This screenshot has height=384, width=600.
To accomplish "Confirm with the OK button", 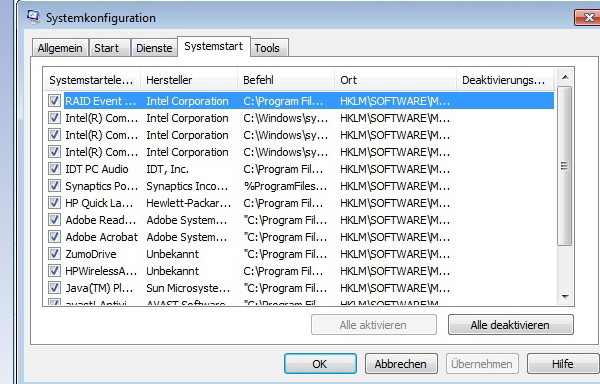I will point(320,363).
